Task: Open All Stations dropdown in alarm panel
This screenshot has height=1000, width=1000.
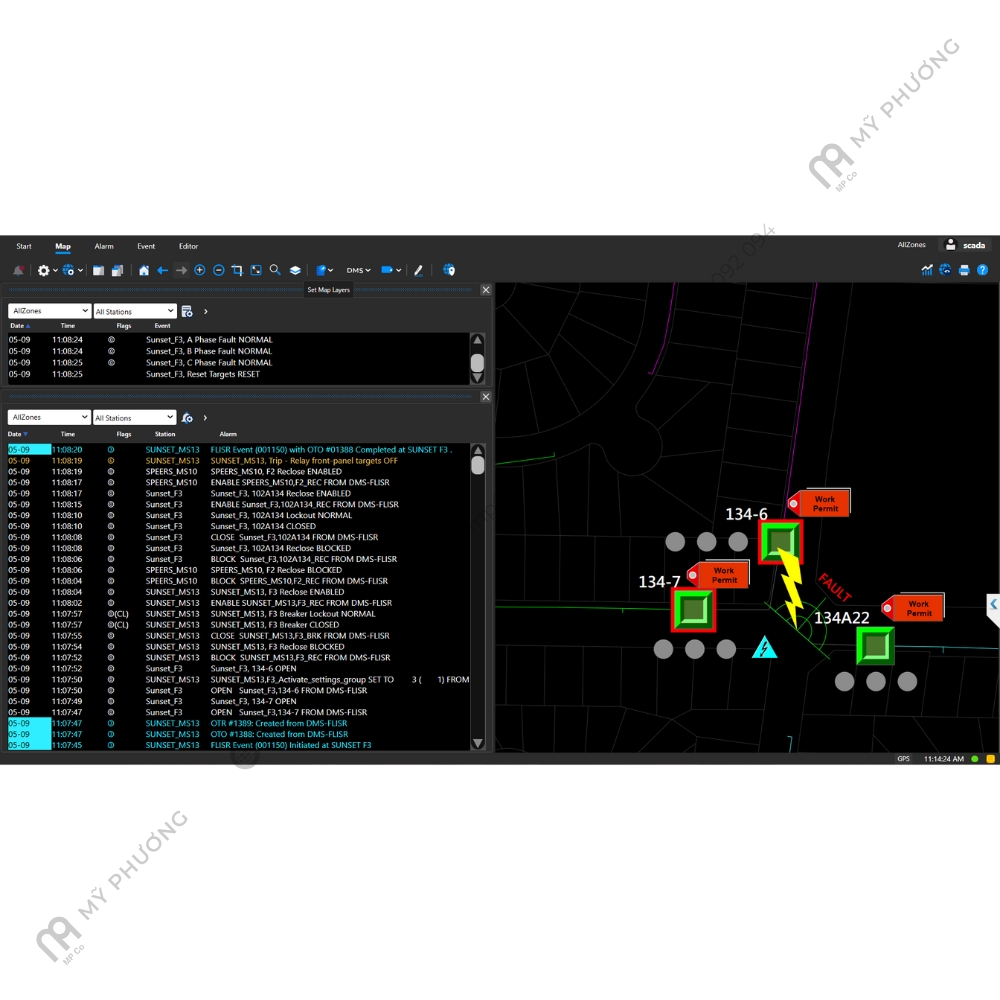Action: click(x=134, y=418)
